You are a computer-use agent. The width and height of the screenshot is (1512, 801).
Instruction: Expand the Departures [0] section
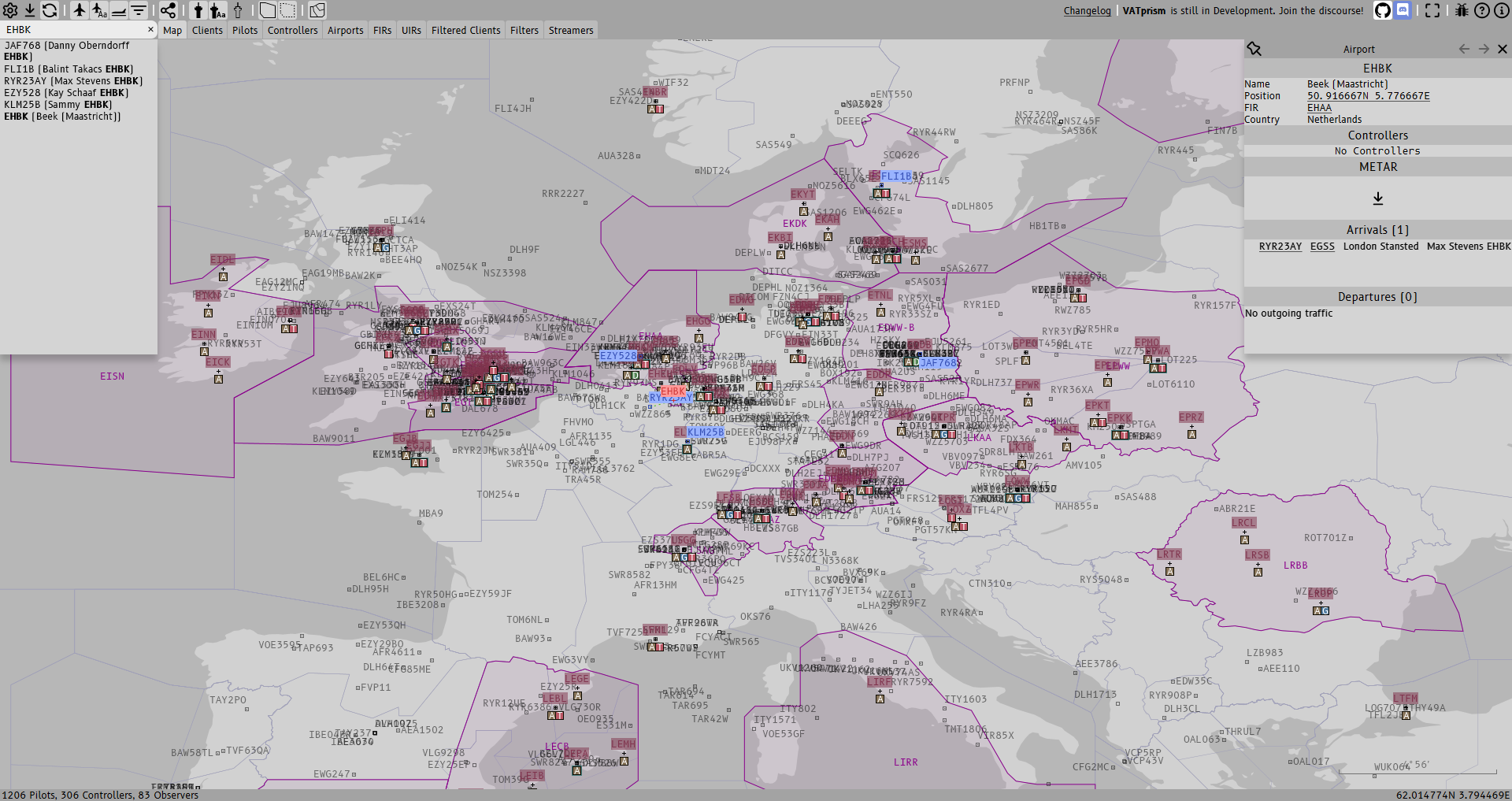pyautogui.click(x=1377, y=297)
